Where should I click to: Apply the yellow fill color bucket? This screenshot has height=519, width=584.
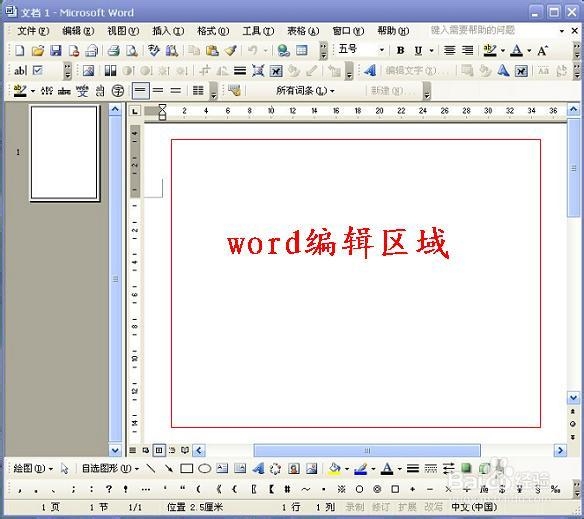(334, 468)
